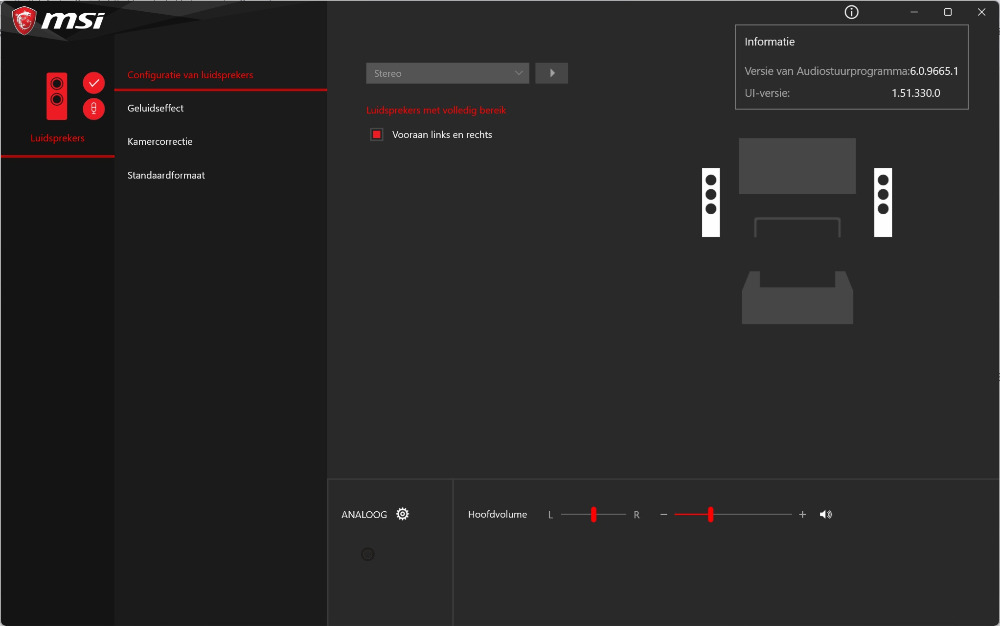The width and height of the screenshot is (1000, 626).
Task: Uncheck Vooraan links en rechts checkbox
Action: click(377, 134)
